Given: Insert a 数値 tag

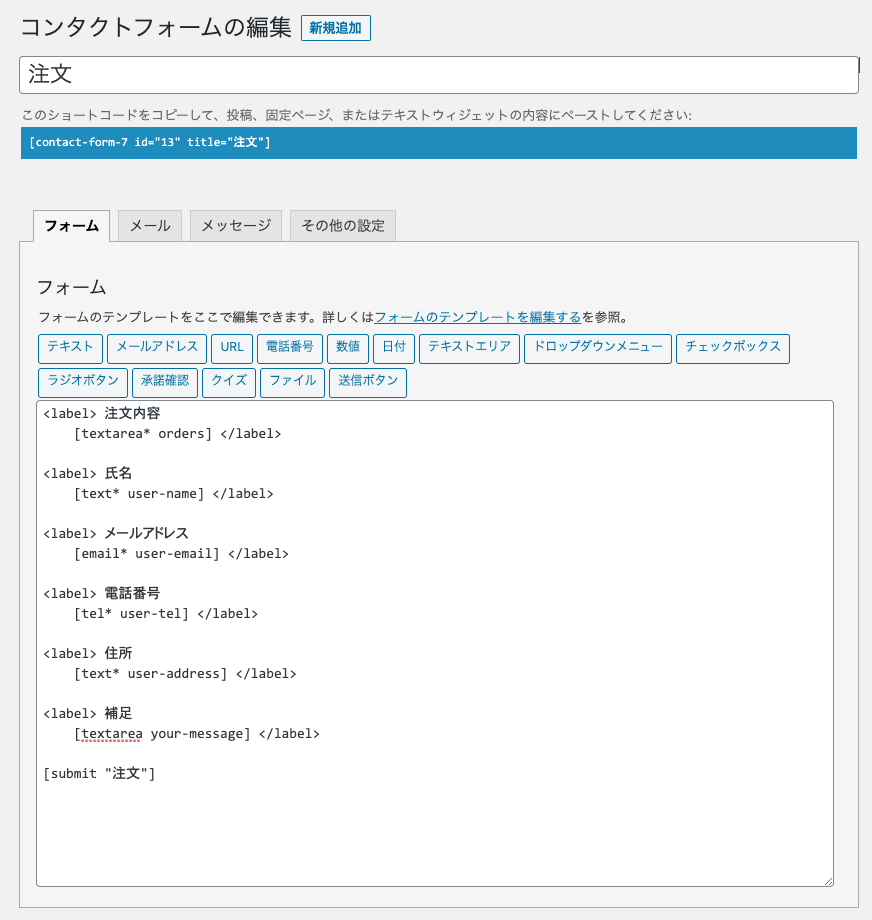Looking at the screenshot, I should (348, 349).
